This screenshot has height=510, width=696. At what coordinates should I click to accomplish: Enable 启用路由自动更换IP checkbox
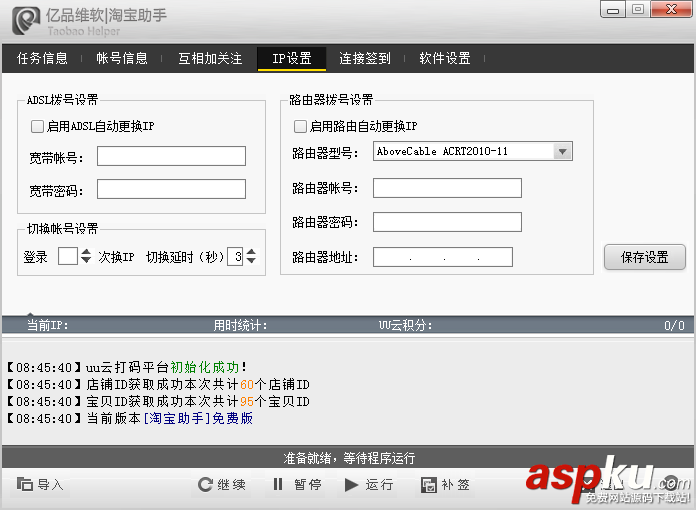[x=300, y=127]
